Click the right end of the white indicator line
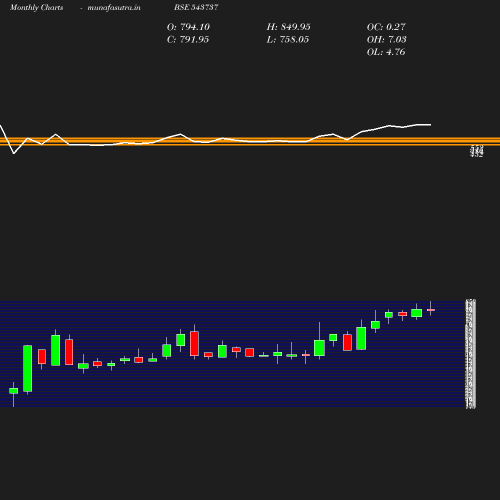Screen dimensions: 500x500 tap(430, 125)
